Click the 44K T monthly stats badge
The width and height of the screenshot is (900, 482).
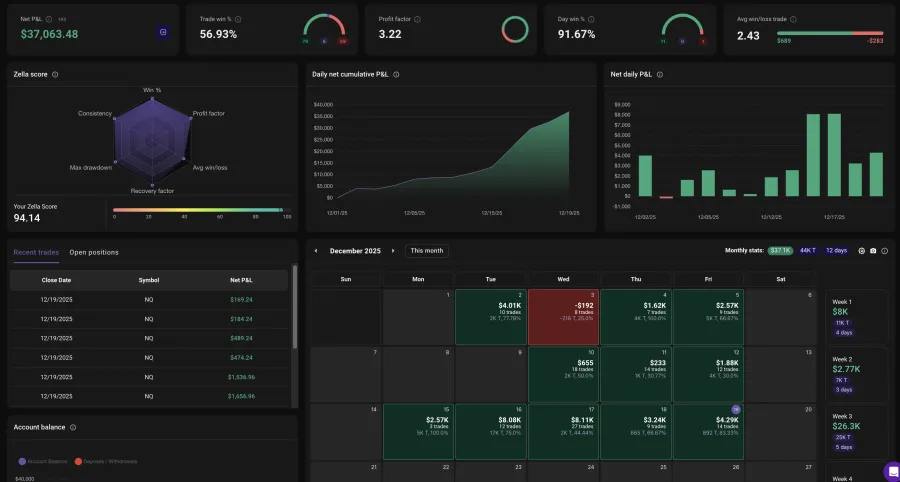click(808, 251)
